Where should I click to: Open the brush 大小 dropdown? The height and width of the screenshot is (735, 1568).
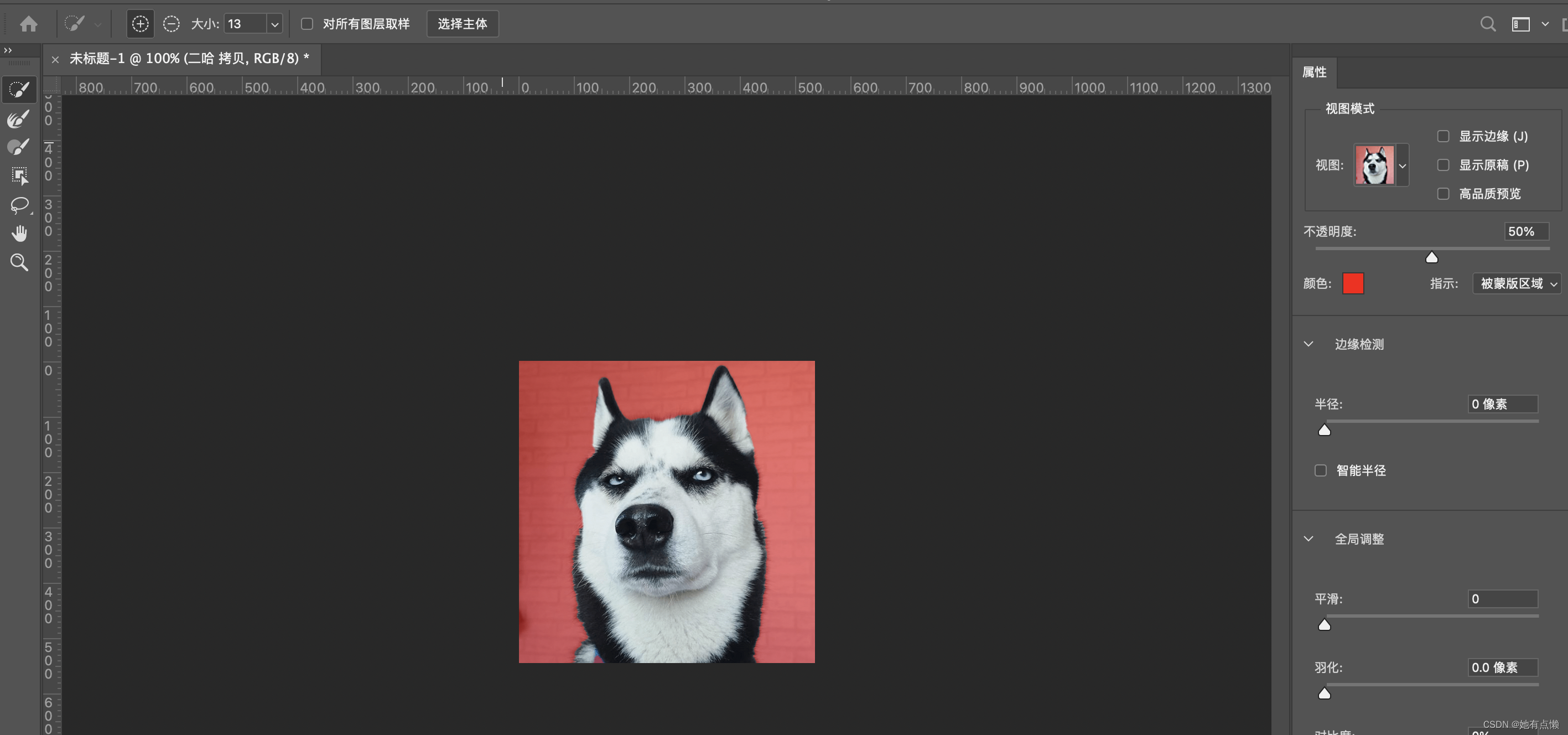pos(274,24)
